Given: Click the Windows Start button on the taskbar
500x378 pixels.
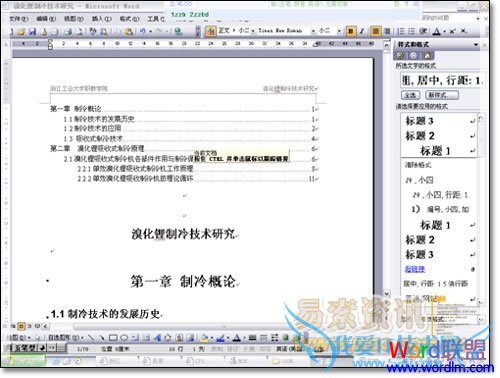Looking at the screenshot, I should pos(24,361).
